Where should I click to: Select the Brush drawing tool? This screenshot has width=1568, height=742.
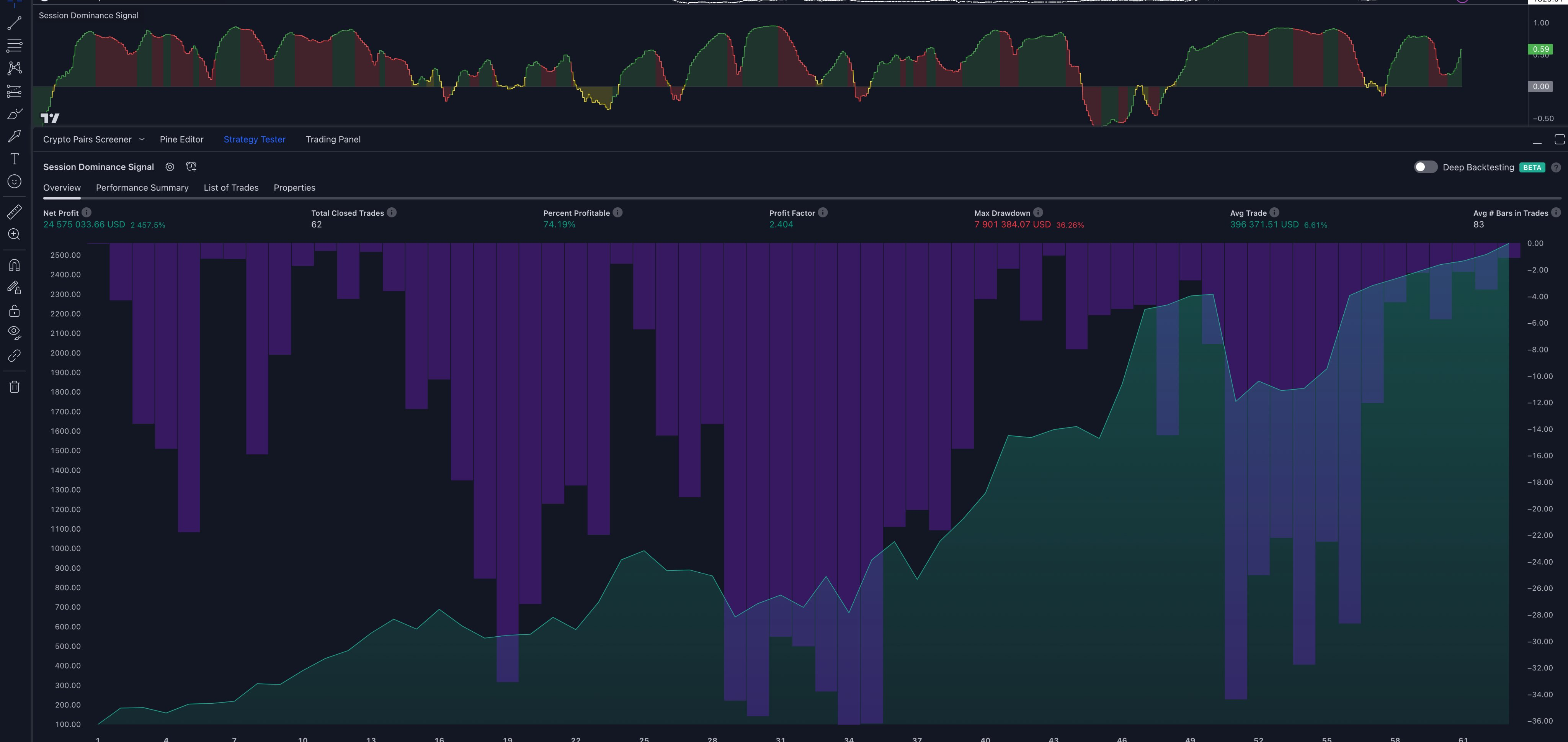(15, 114)
